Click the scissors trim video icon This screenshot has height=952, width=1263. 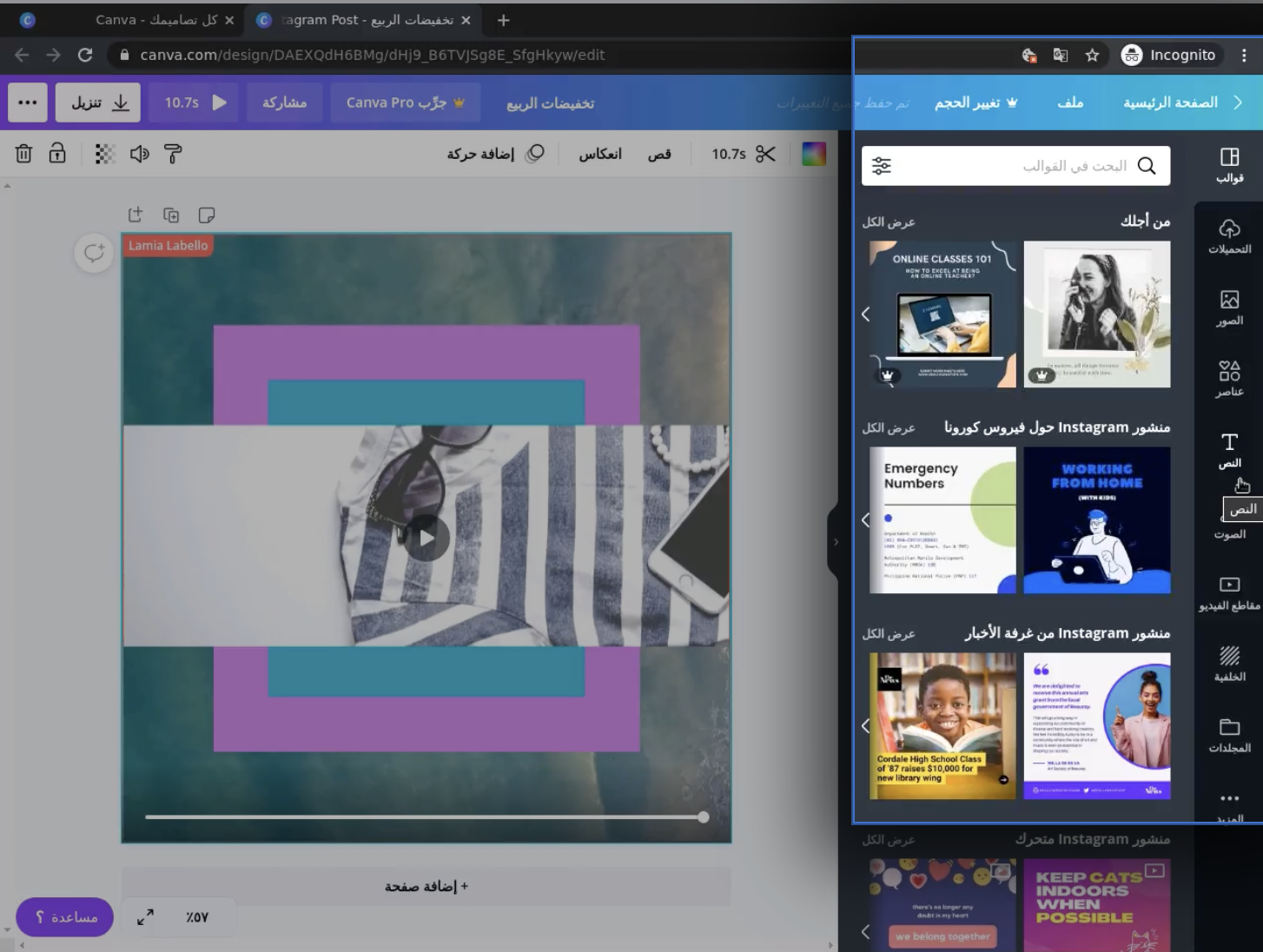pyautogui.click(x=765, y=154)
